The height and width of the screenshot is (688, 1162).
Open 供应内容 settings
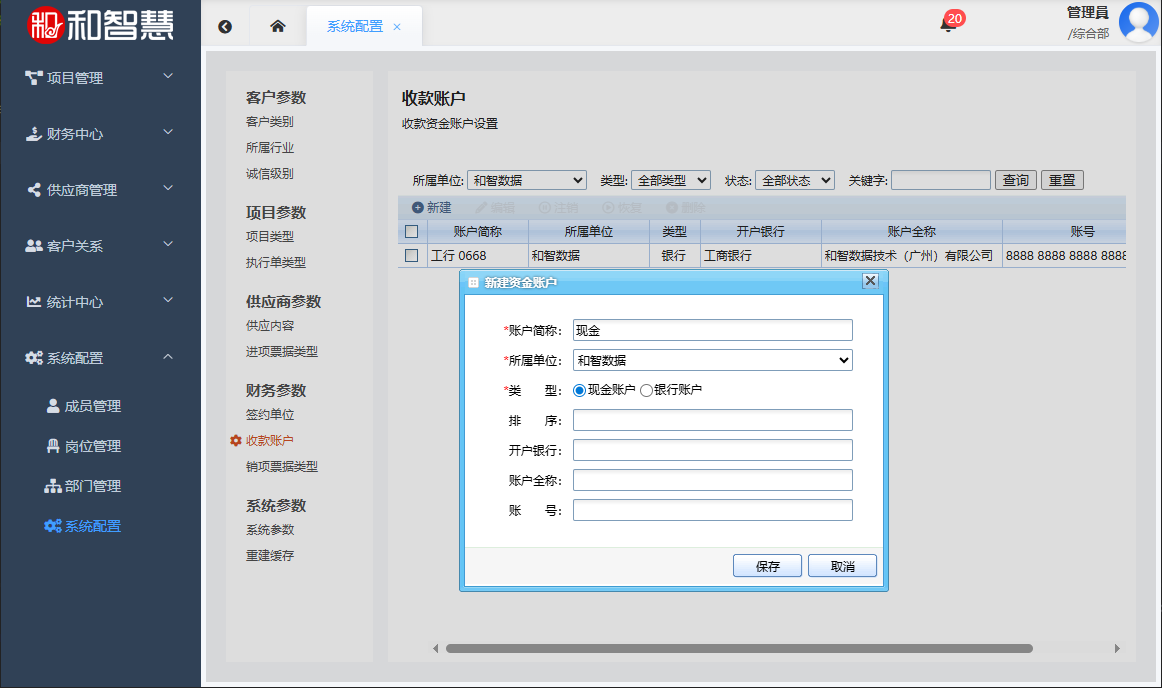270,325
